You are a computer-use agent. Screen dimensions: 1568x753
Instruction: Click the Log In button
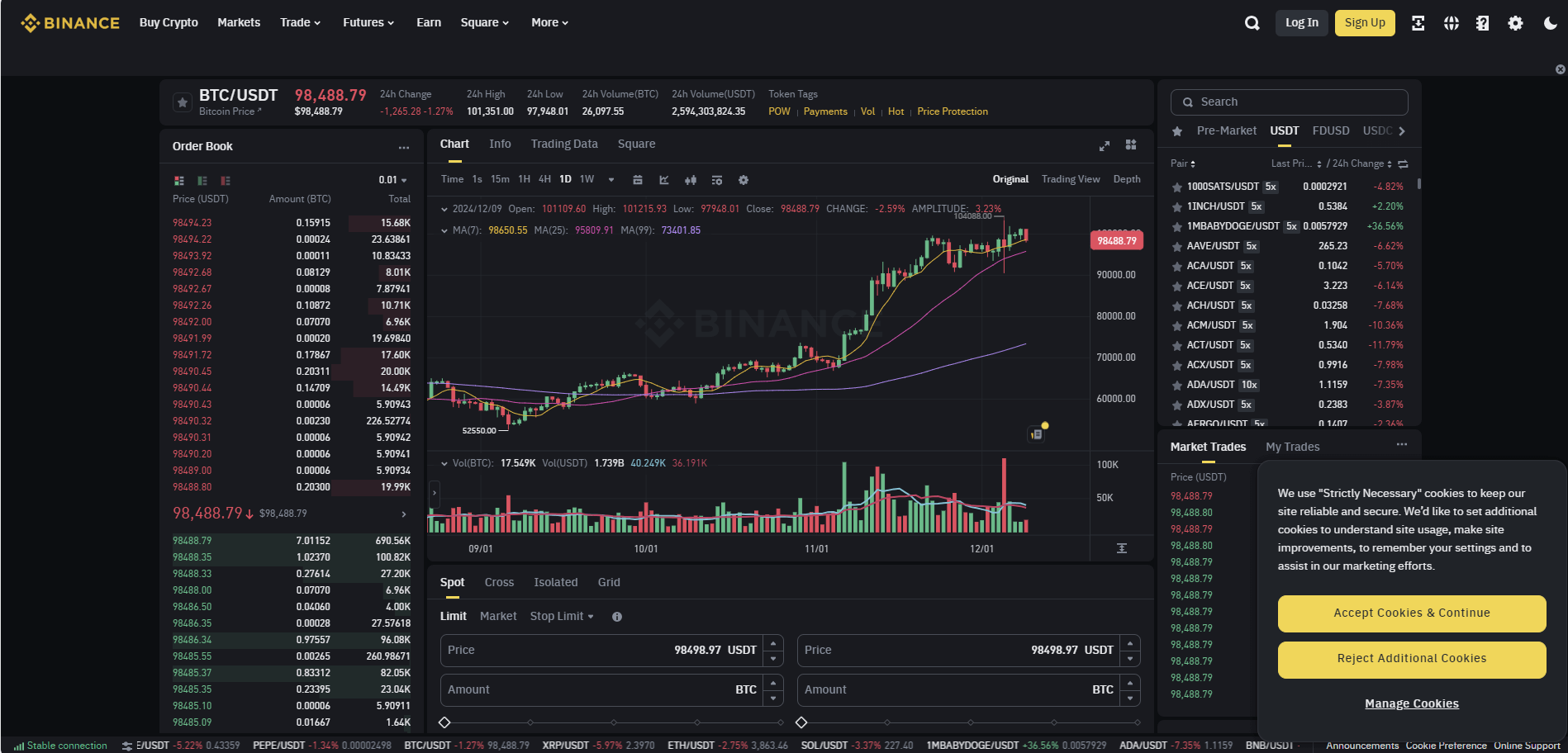[1302, 23]
